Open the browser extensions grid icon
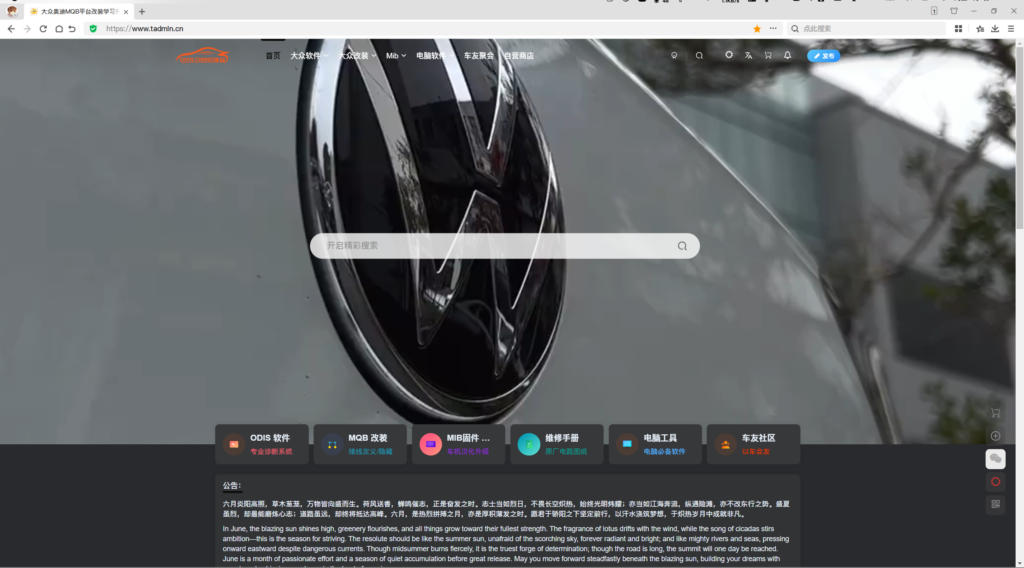The image size is (1024, 568). [x=958, y=29]
